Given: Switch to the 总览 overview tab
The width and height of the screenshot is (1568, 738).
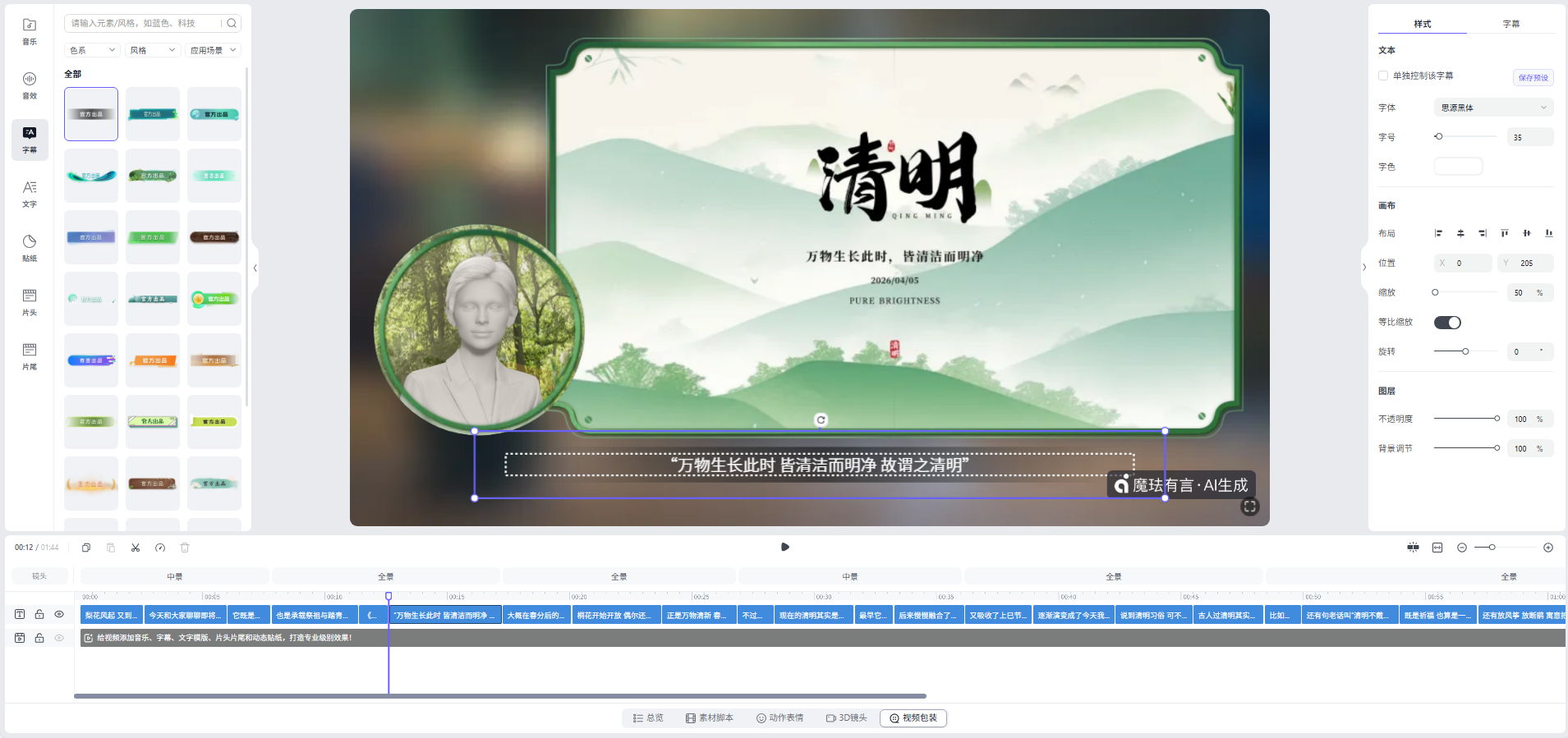Looking at the screenshot, I should (x=648, y=718).
